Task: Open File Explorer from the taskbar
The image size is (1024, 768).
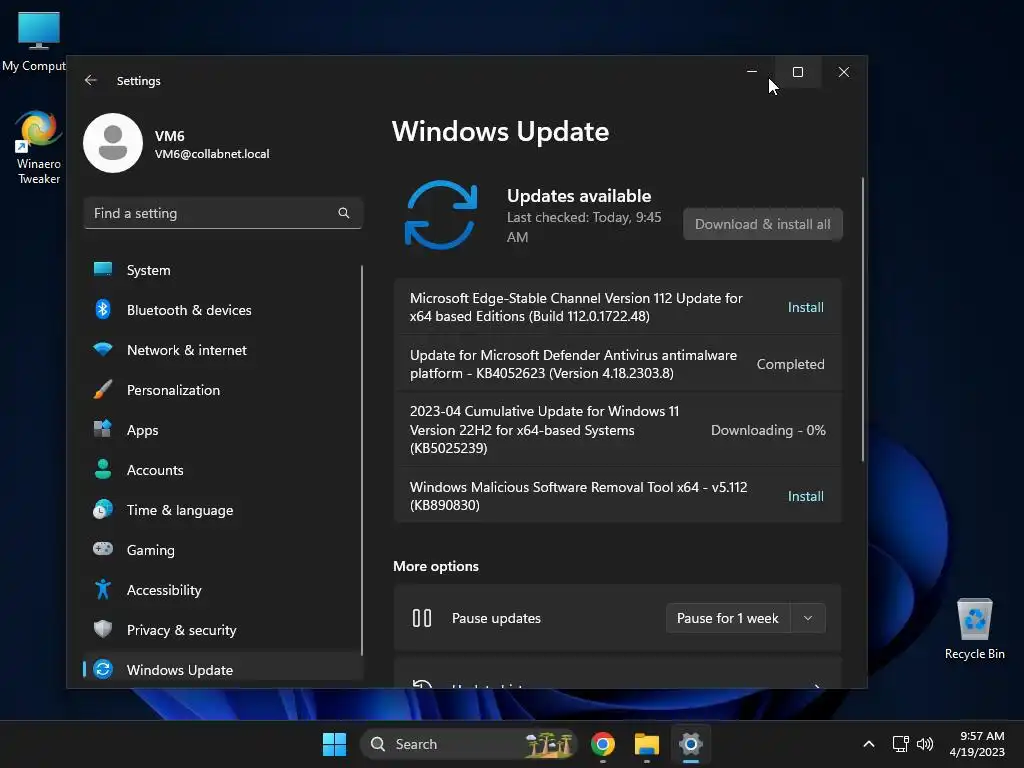Action: point(647,744)
